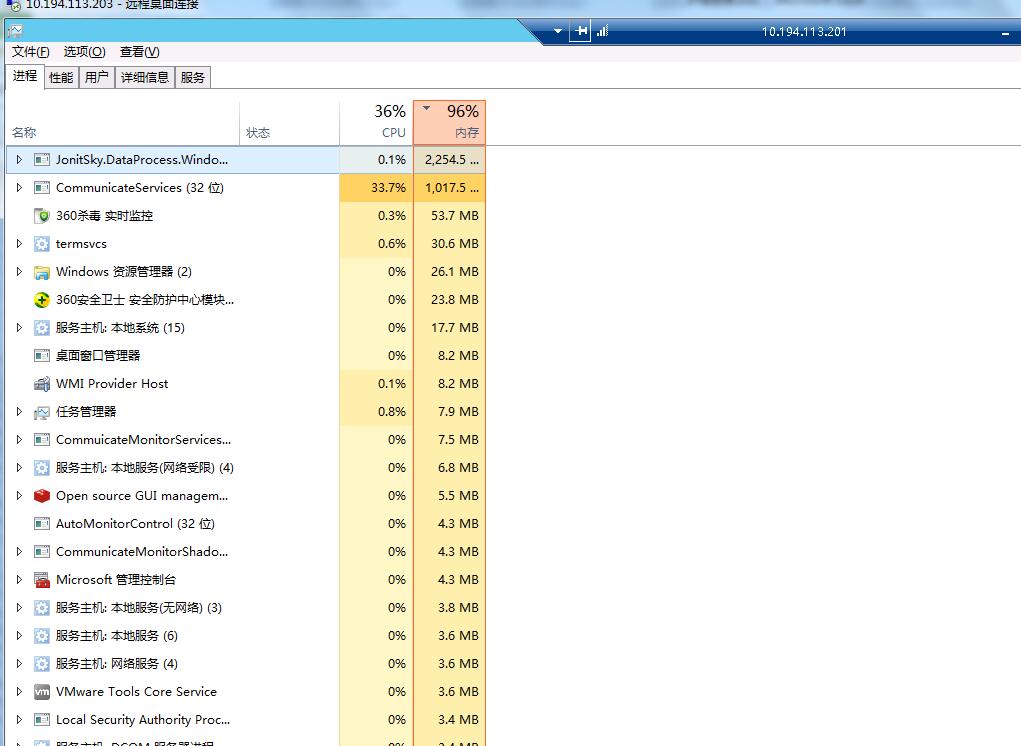Open the 选项(O) menu
Screen dimensions: 1021x746
[x=84, y=52]
